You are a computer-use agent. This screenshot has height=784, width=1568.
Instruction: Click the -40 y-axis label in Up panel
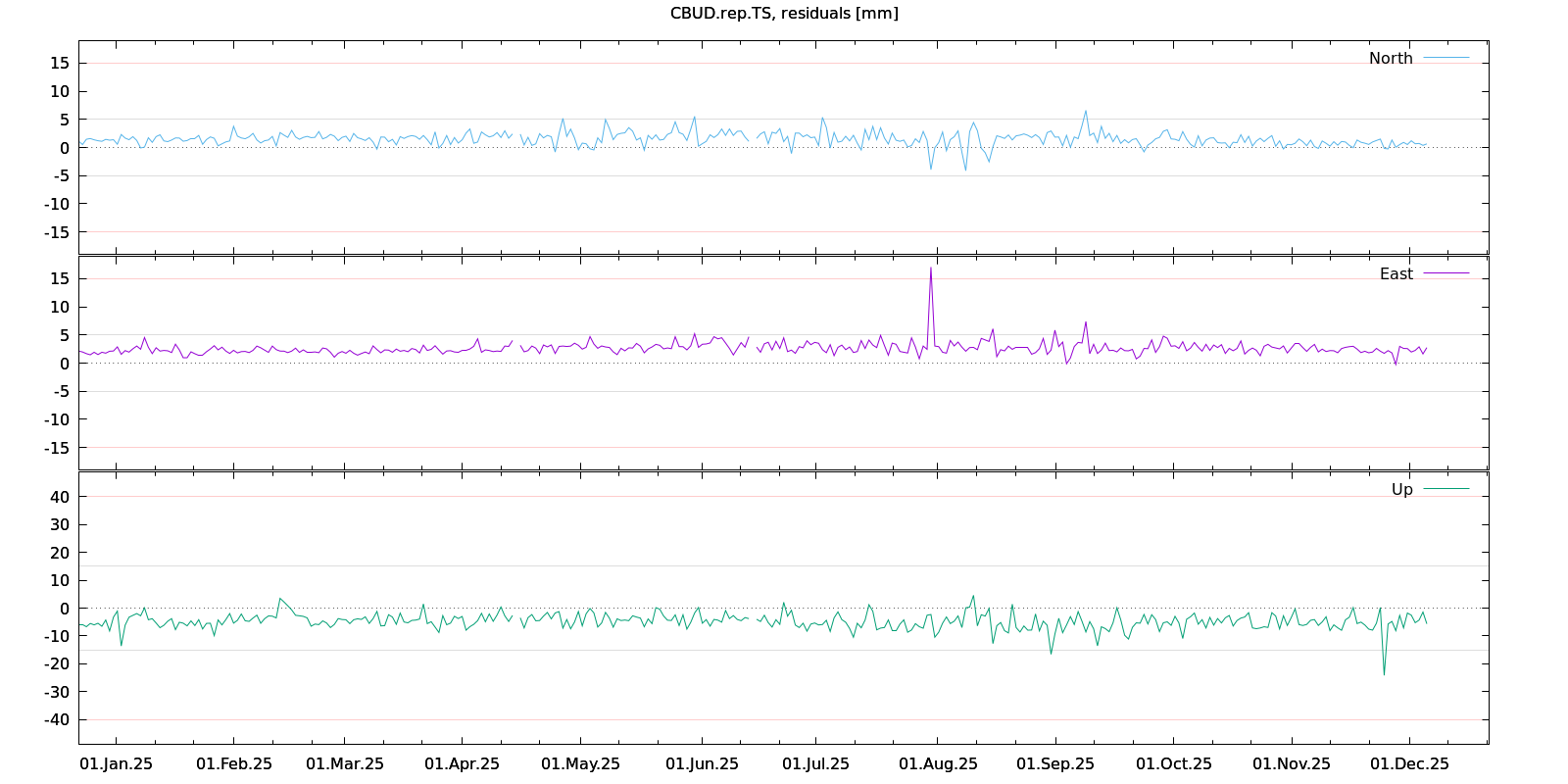(56, 719)
